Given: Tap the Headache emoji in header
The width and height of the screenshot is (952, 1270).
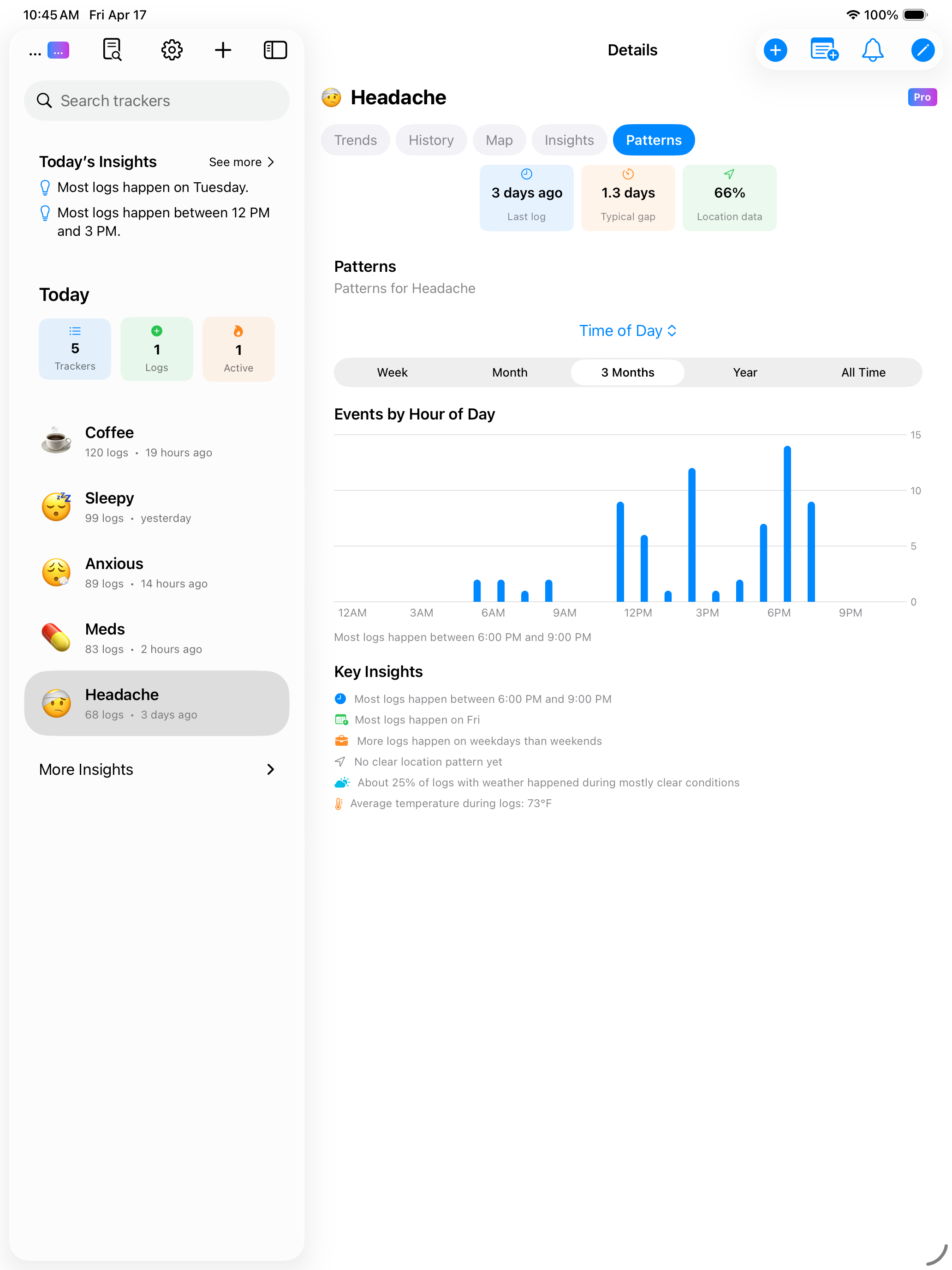Looking at the screenshot, I should point(332,98).
